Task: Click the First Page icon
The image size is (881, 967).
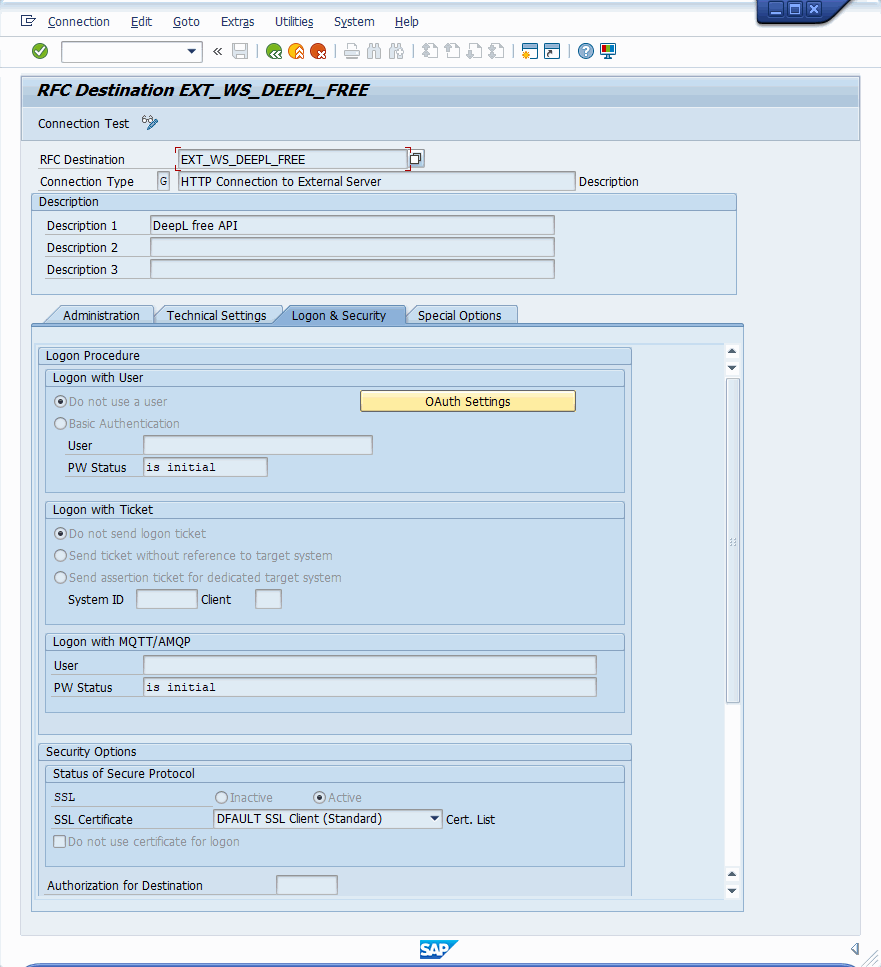Action: (x=430, y=51)
